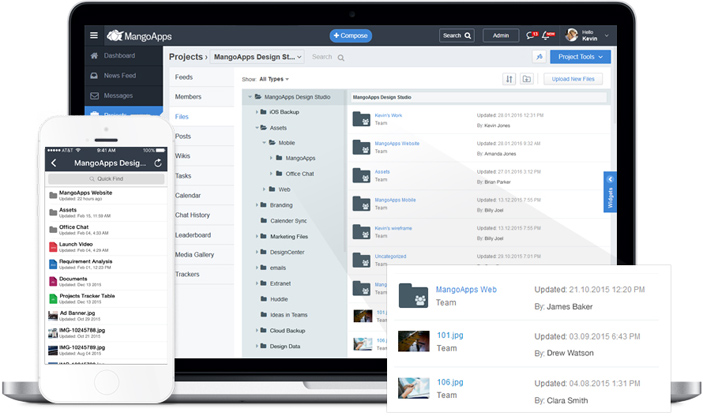Click the pin icon near Project Tools

[539, 56]
